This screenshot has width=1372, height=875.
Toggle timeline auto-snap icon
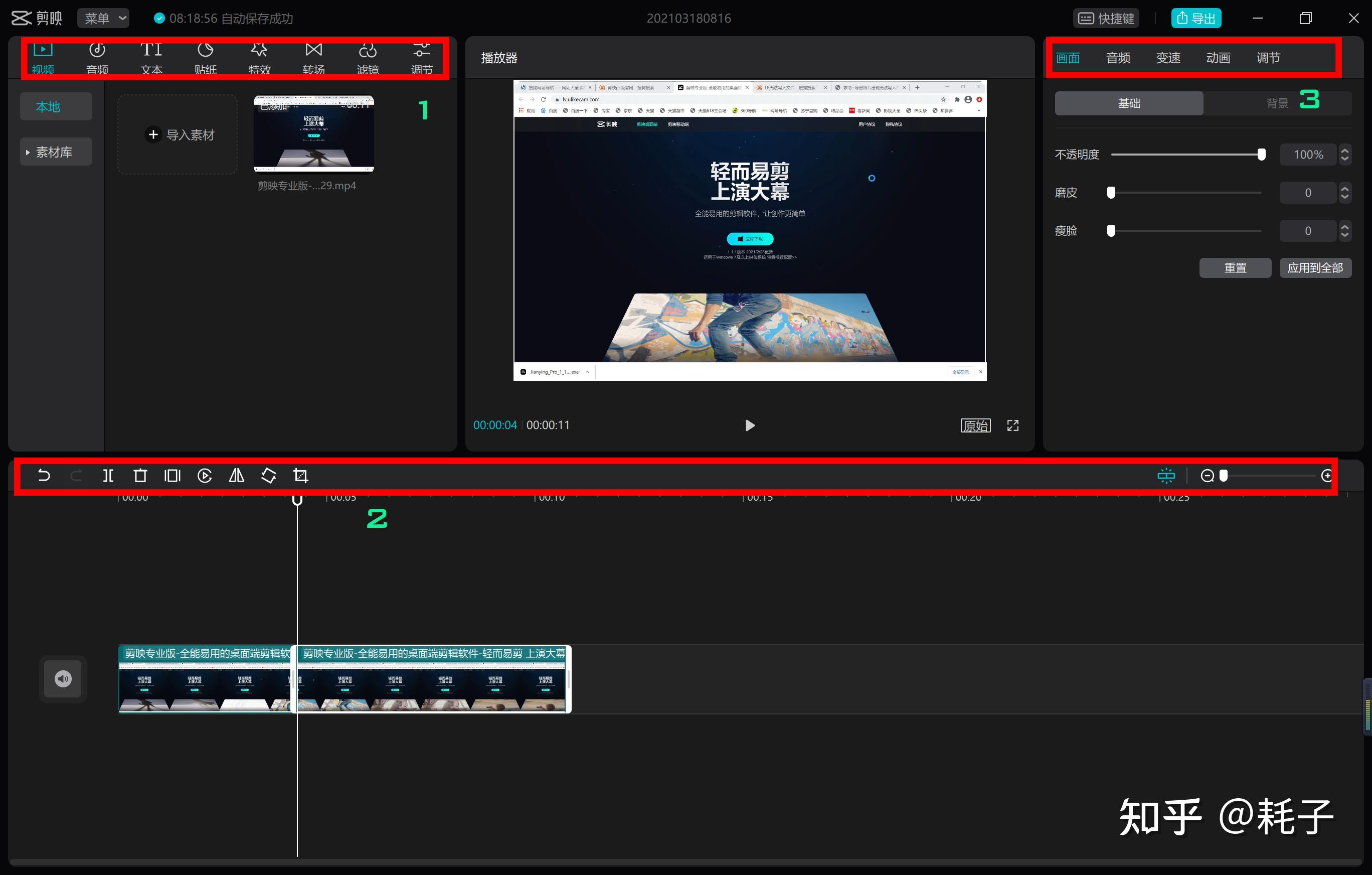1166,476
